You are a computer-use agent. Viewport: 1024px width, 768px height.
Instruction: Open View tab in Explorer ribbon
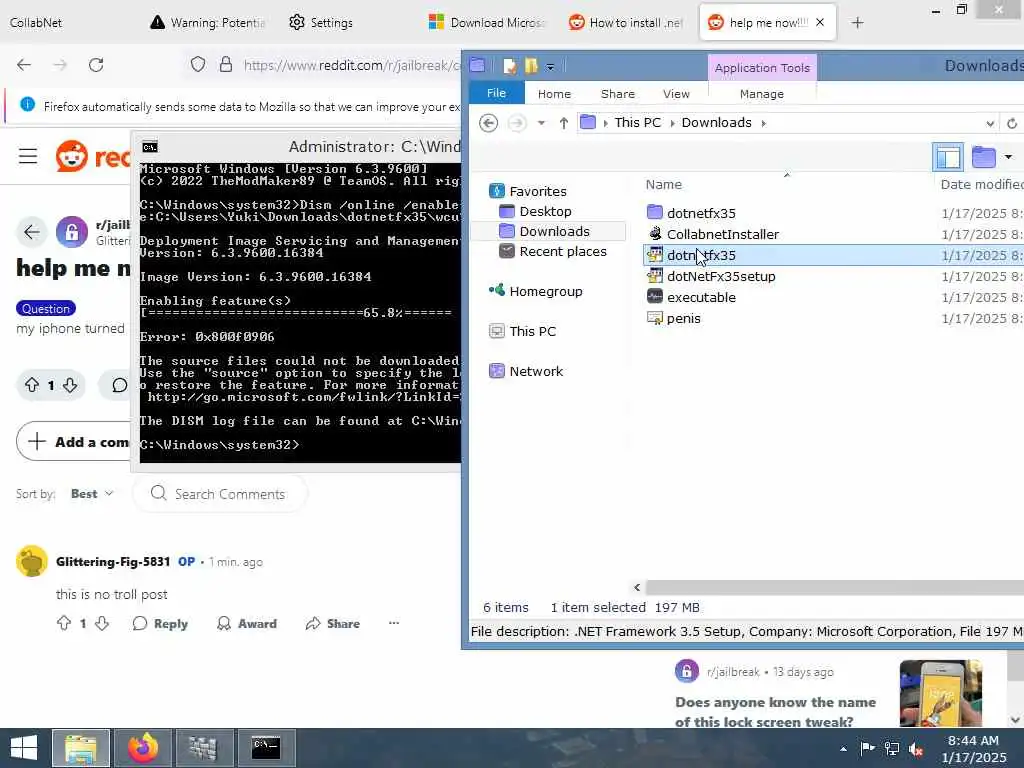point(676,94)
